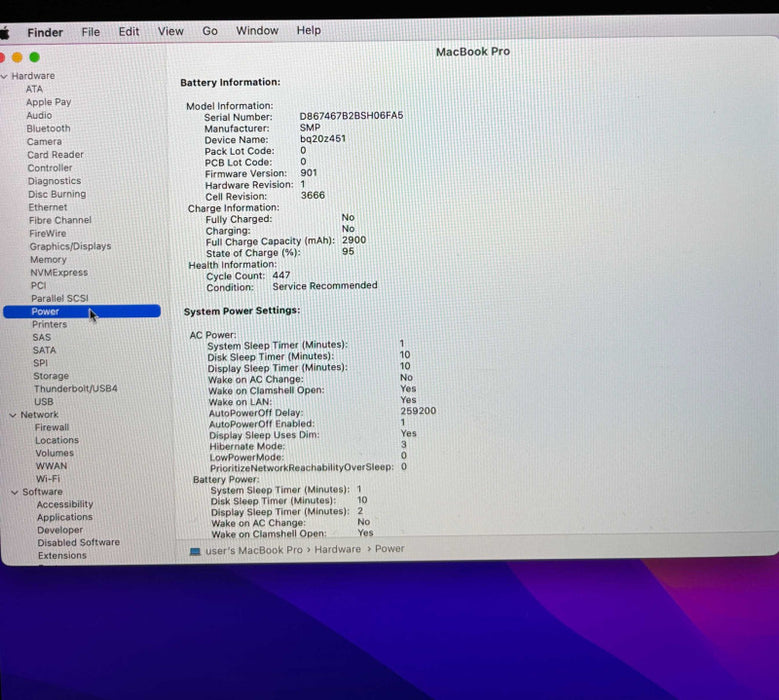Select Disc Burning in the sidebar

tap(57, 194)
